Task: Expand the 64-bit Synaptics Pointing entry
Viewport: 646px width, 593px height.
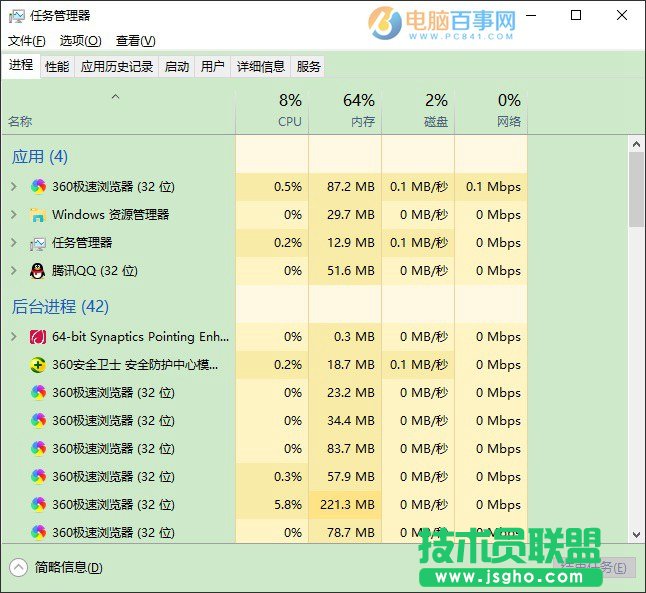Action: click(x=13, y=337)
